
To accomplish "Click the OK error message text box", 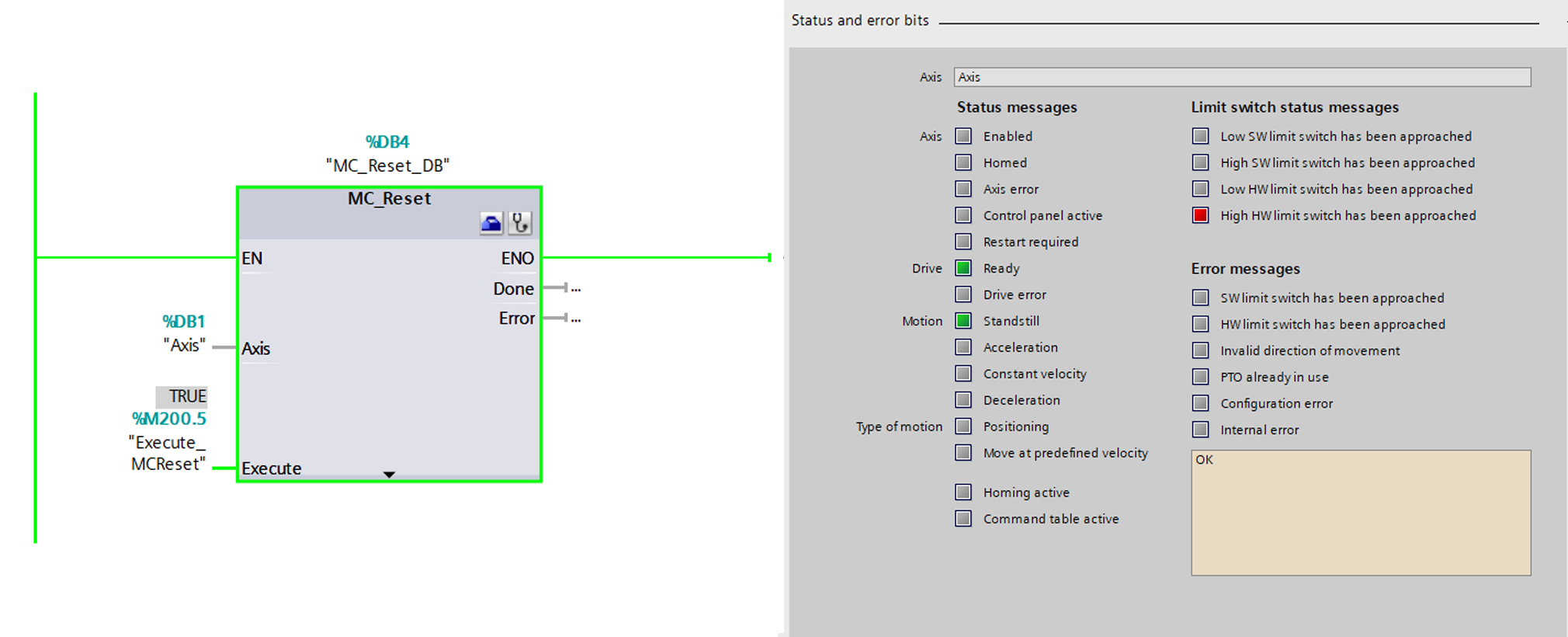I will (1361, 513).
